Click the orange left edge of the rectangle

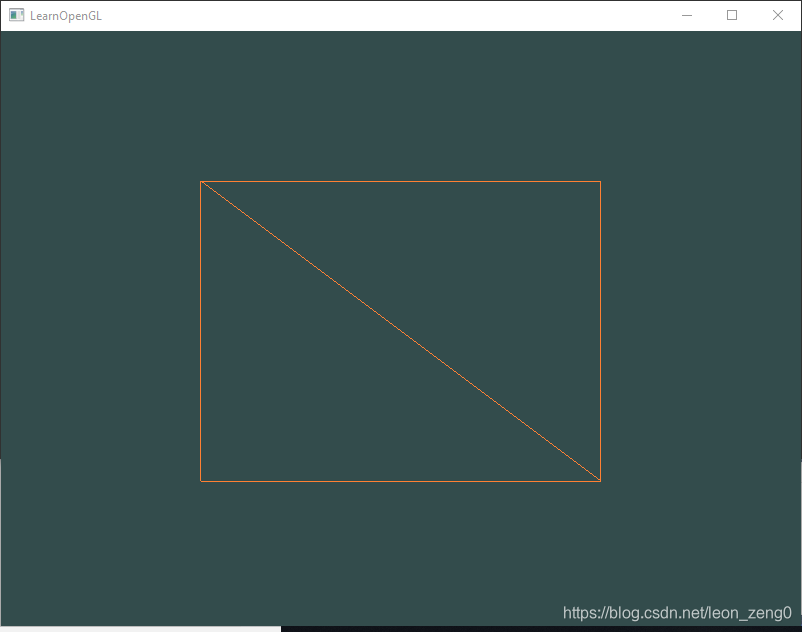click(202, 330)
